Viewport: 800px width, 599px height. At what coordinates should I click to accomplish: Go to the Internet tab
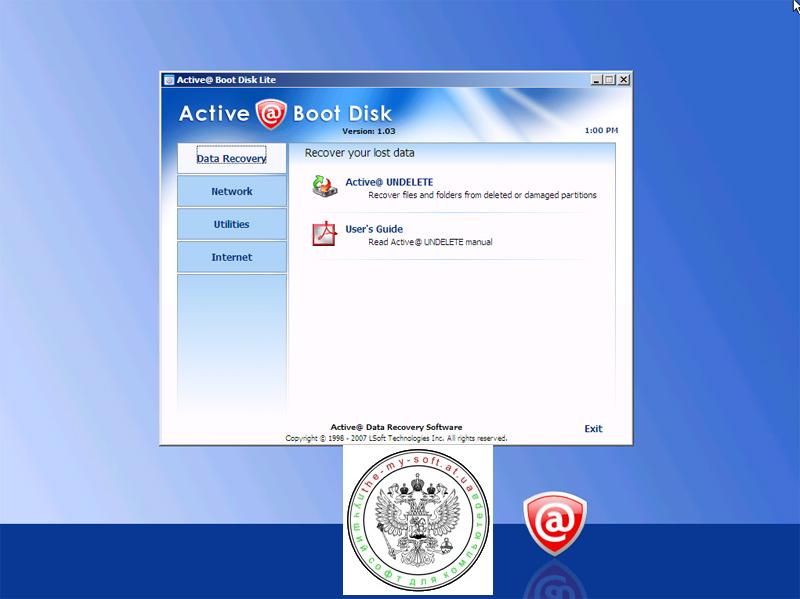[231, 257]
